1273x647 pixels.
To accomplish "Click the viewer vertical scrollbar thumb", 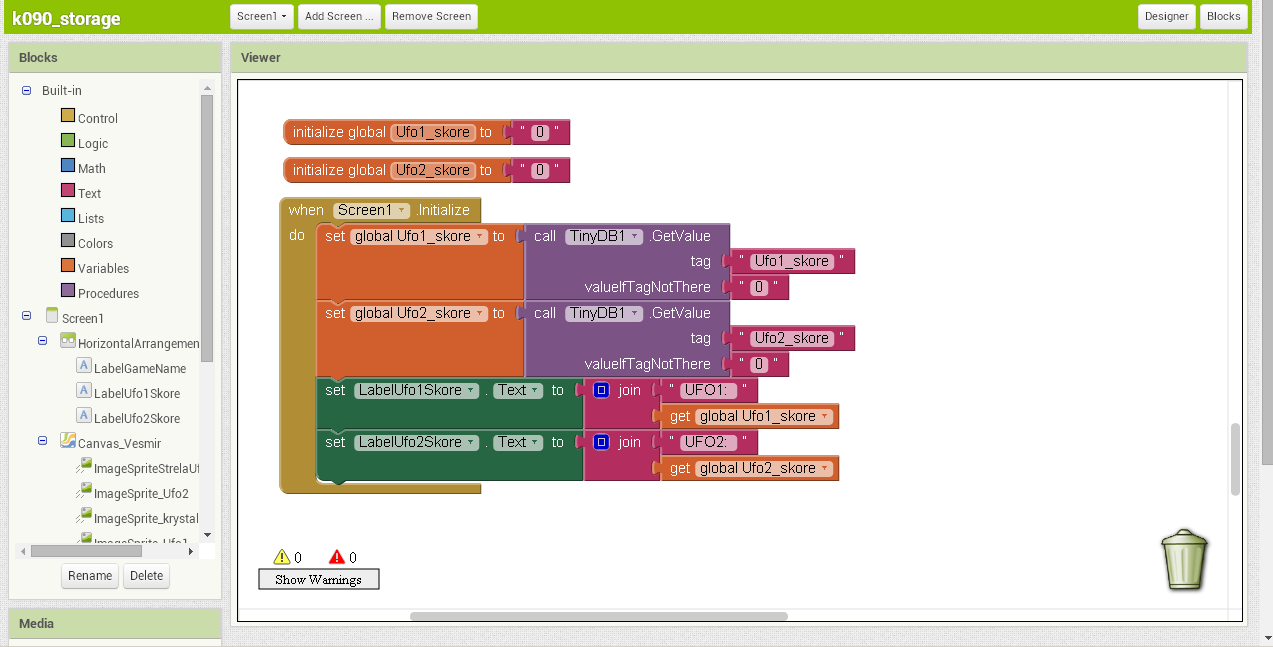I will 1235,459.
